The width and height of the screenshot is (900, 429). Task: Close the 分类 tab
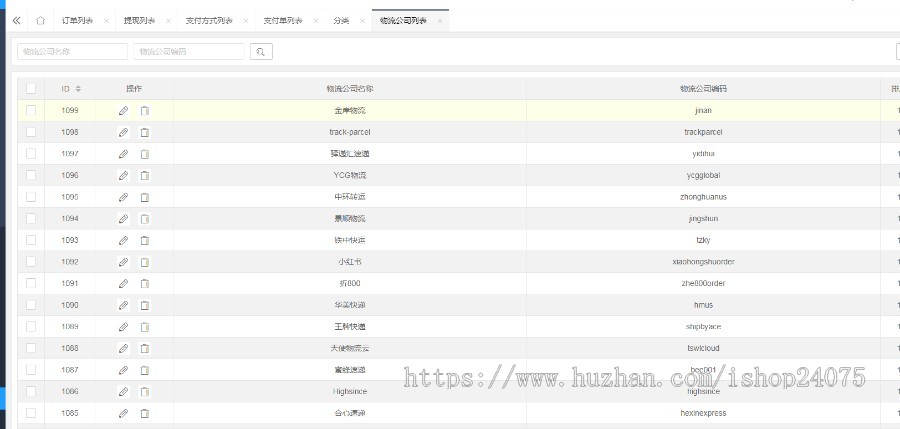[362, 21]
